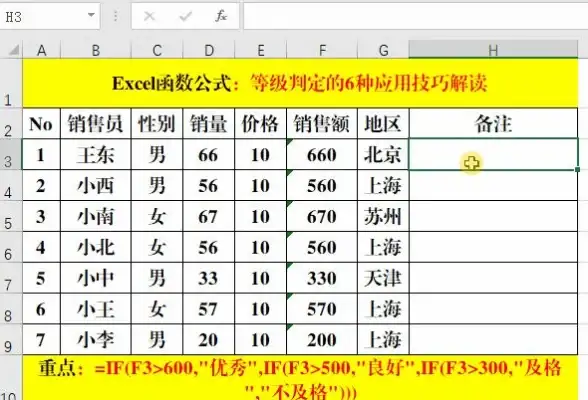Image resolution: width=588 pixels, height=400 pixels.
Task: Select column B header
Action: (x=96, y=50)
